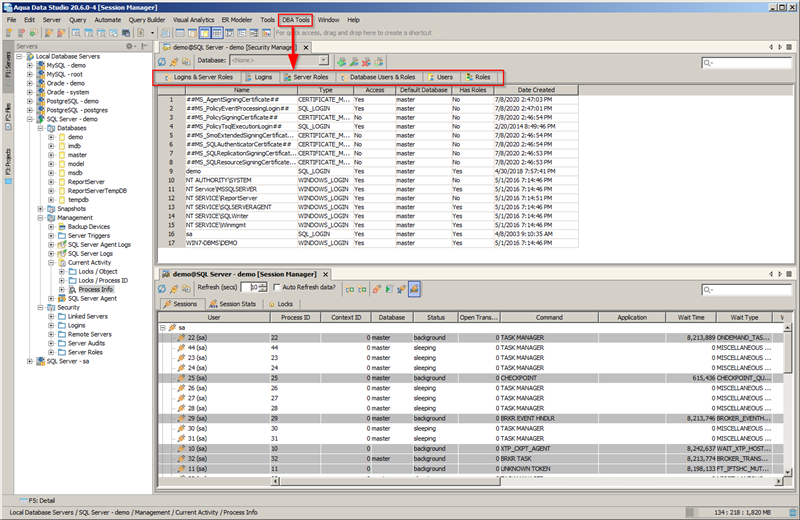Click the grid view toolbar icon in main toolbar
The image size is (800, 520).
click(217, 33)
